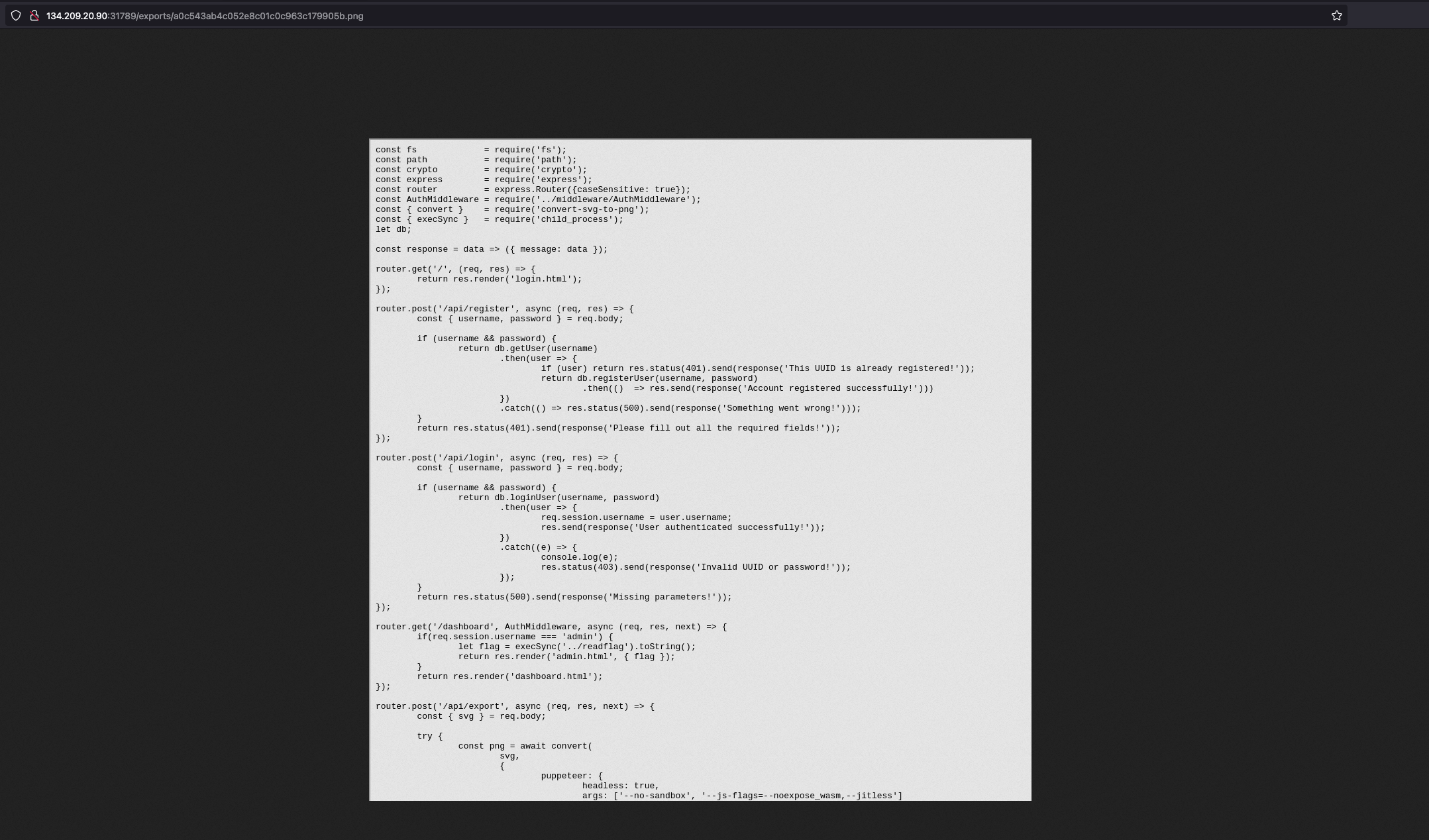The width and height of the screenshot is (1429, 840).
Task: Click the execSync('../readflag') line
Action: point(577,647)
